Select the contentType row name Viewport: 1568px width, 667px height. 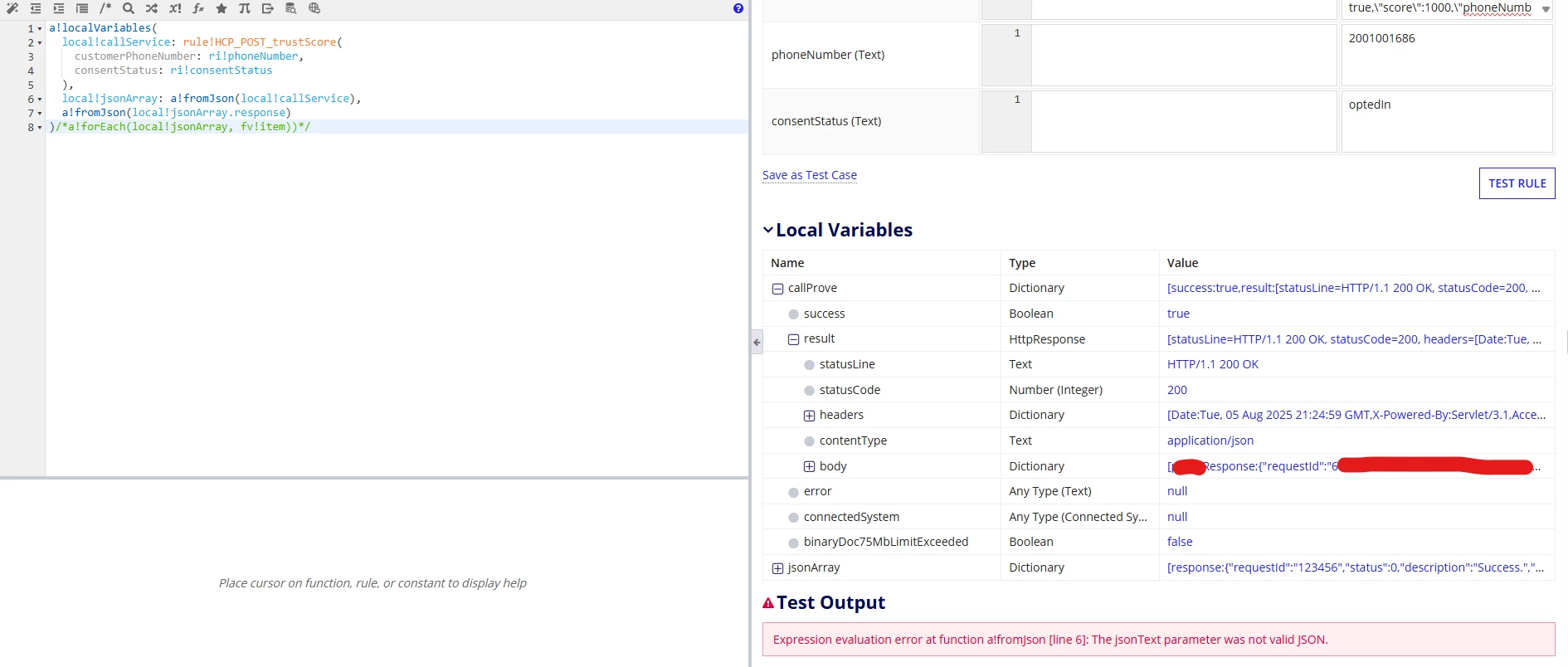pyautogui.click(x=853, y=441)
